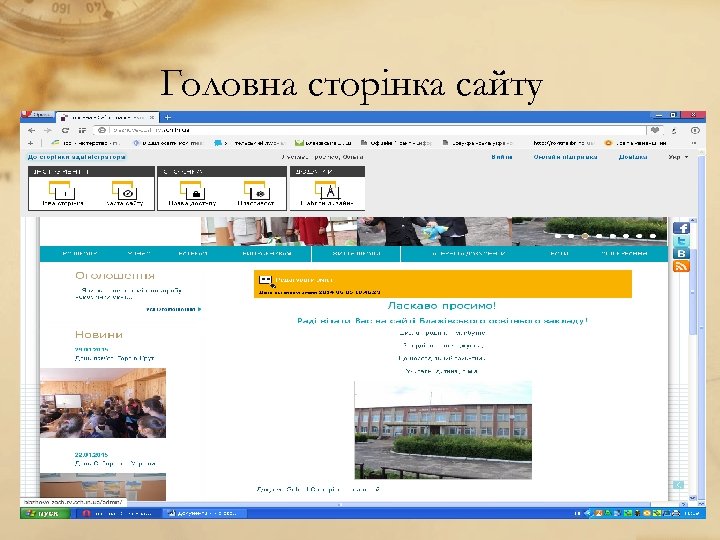Select the open school site tab
Screen dimensions: 720x540
(108, 118)
